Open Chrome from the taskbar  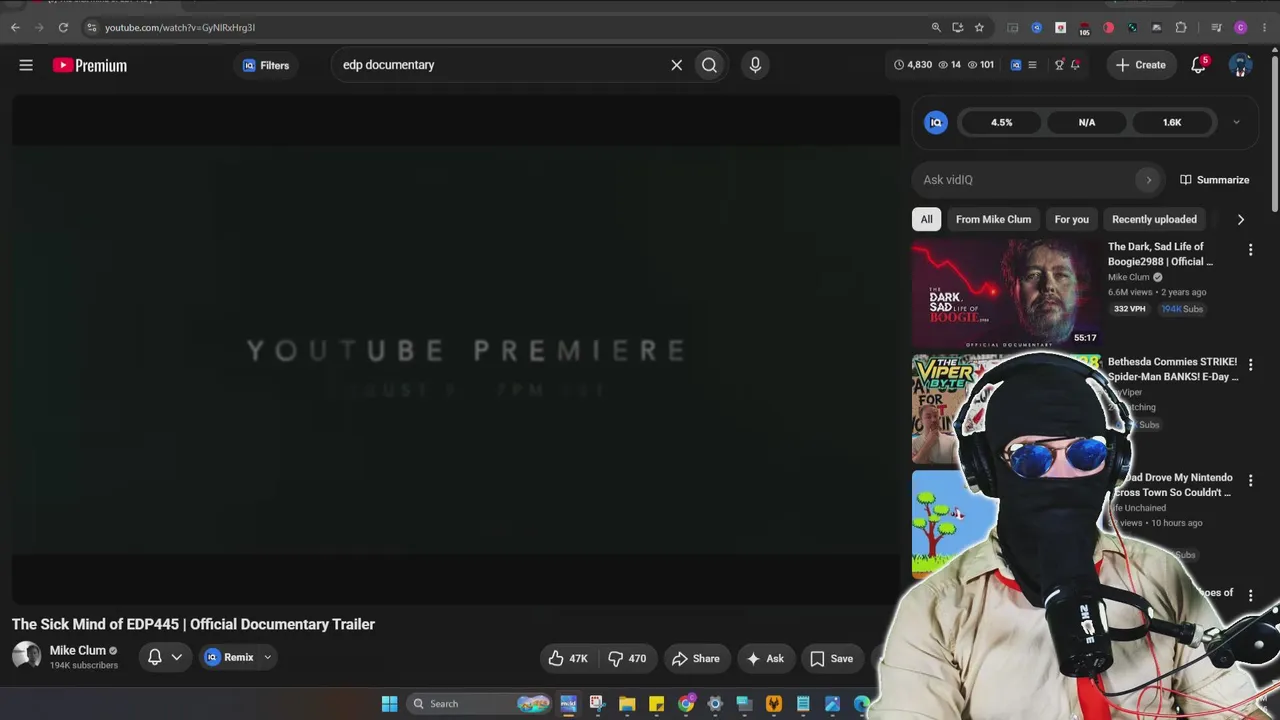pyautogui.click(x=686, y=704)
